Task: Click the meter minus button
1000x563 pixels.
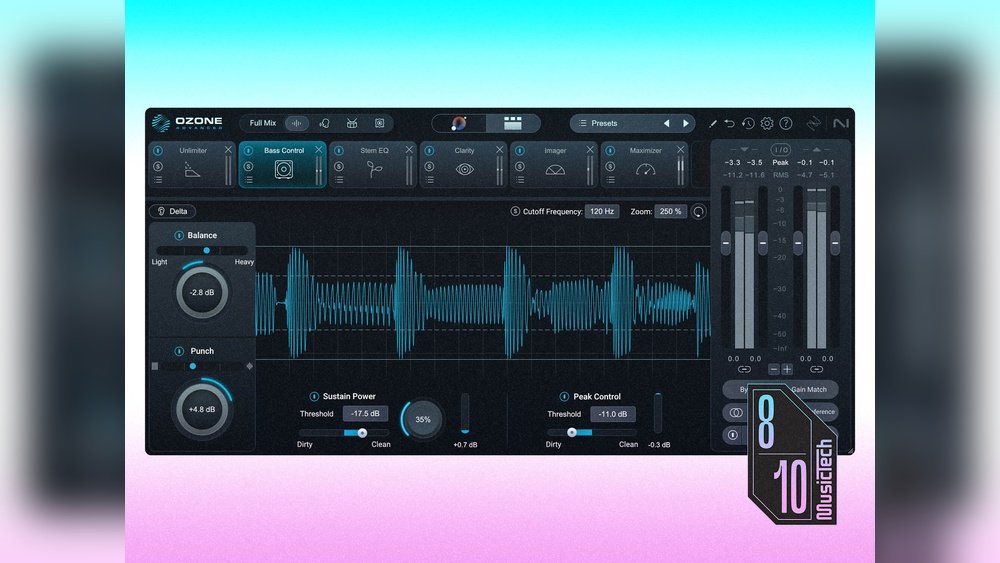Action: click(773, 369)
